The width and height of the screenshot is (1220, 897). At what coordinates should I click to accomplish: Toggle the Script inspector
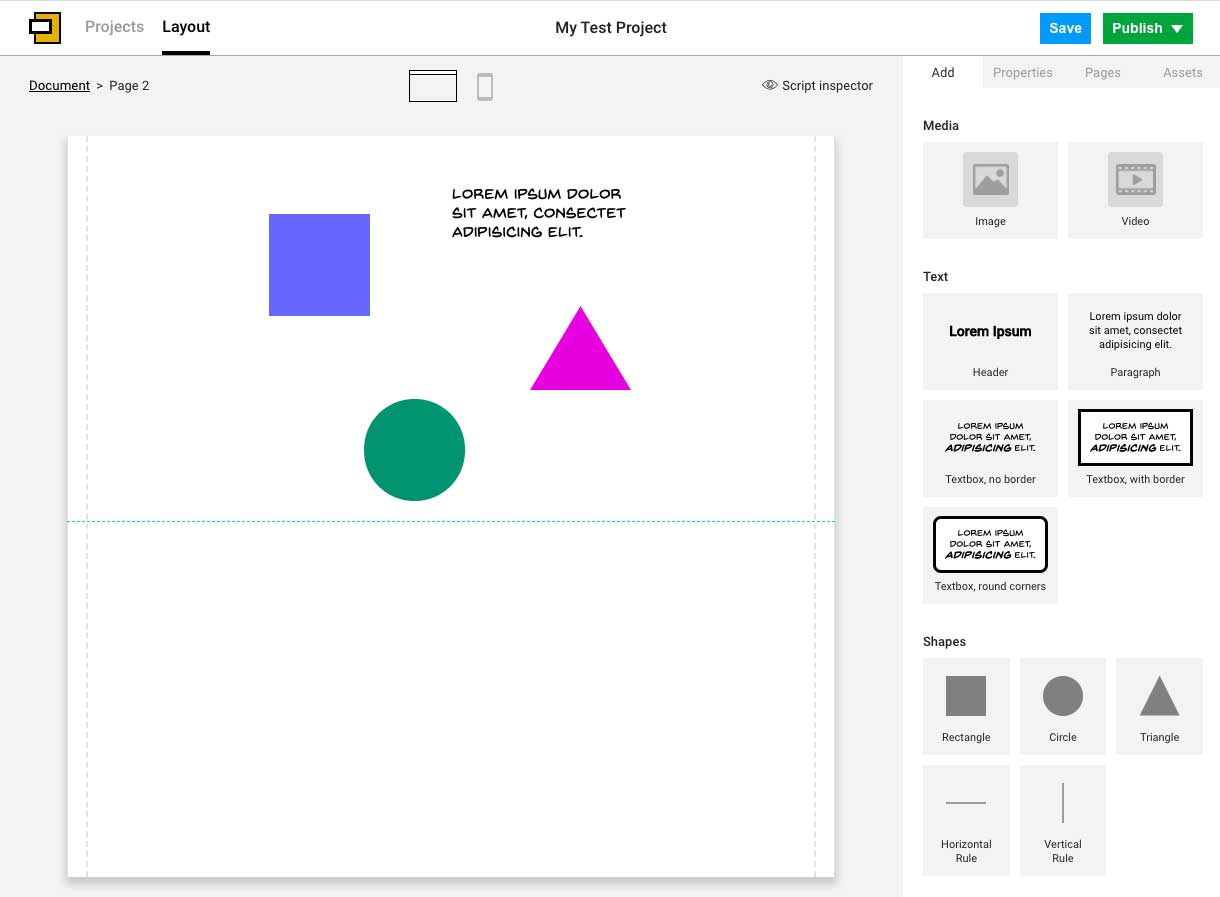(818, 86)
